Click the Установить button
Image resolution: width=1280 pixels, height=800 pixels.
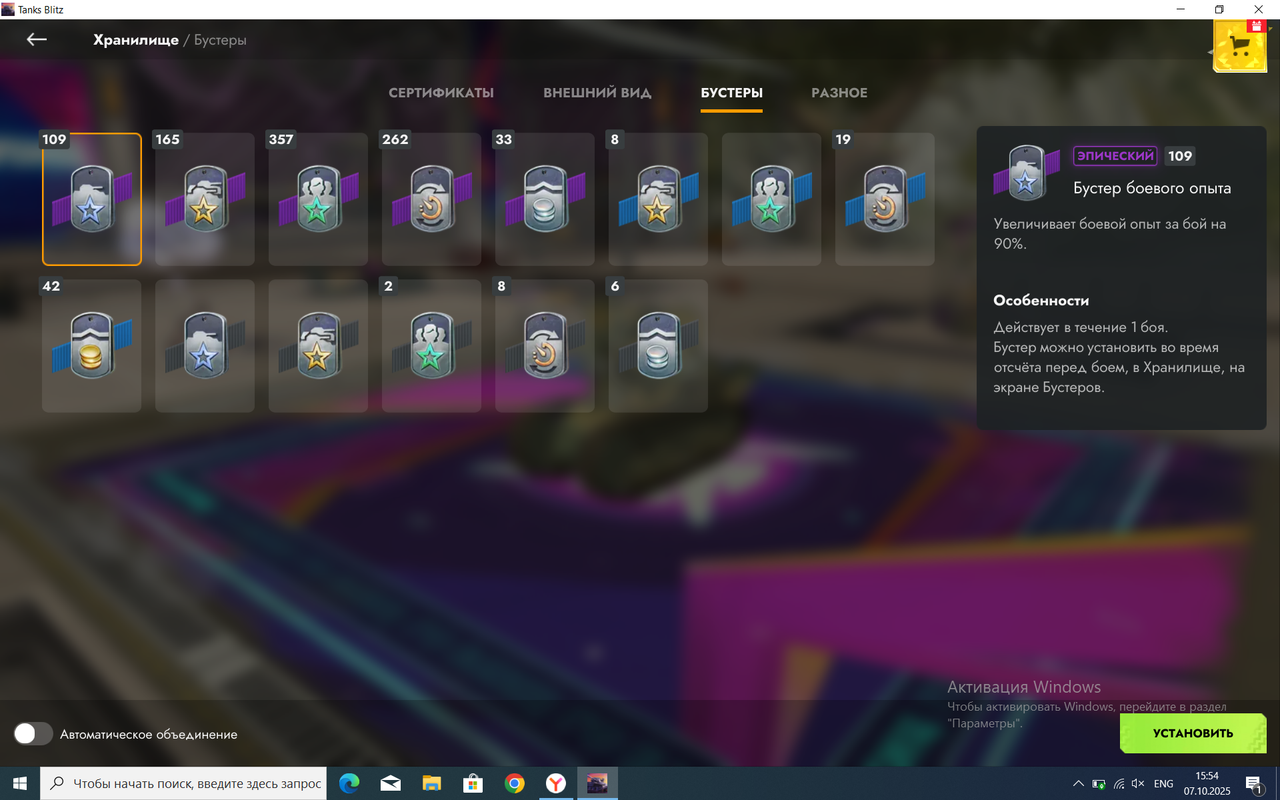pyautogui.click(x=1193, y=733)
